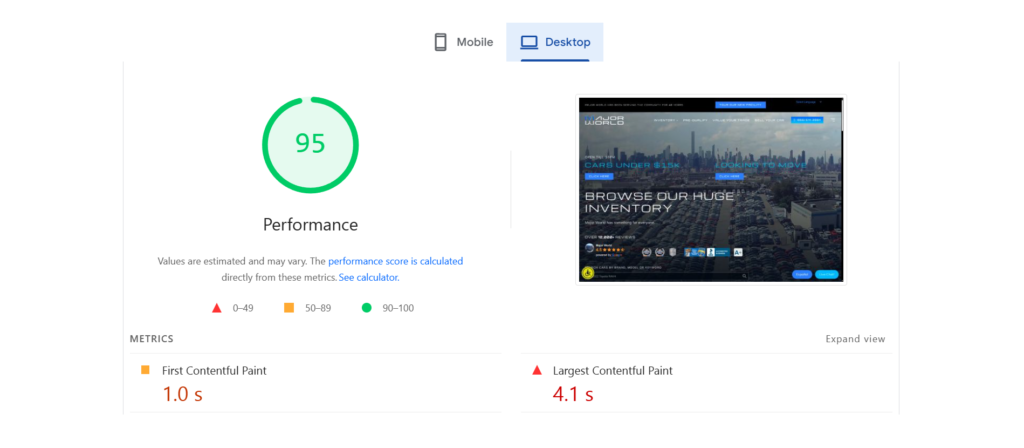Viewport: 1024px width, 448px height.
Task: Click the red triangle 0–49 legend icon
Action: [217, 308]
